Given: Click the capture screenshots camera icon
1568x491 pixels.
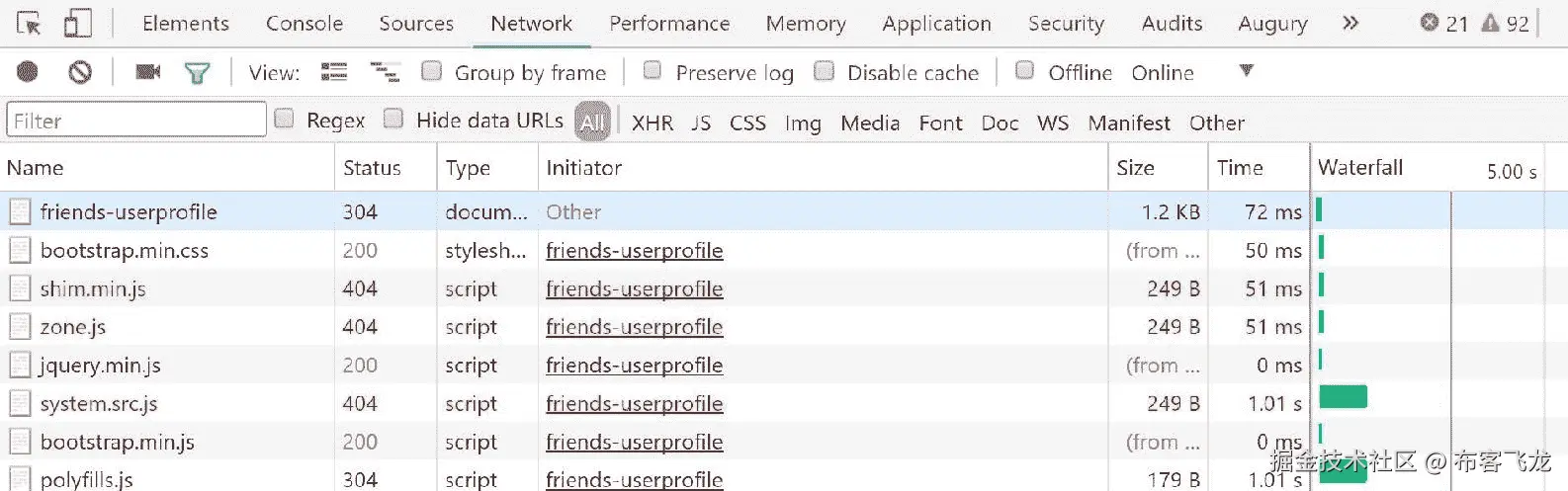Looking at the screenshot, I should click(148, 72).
